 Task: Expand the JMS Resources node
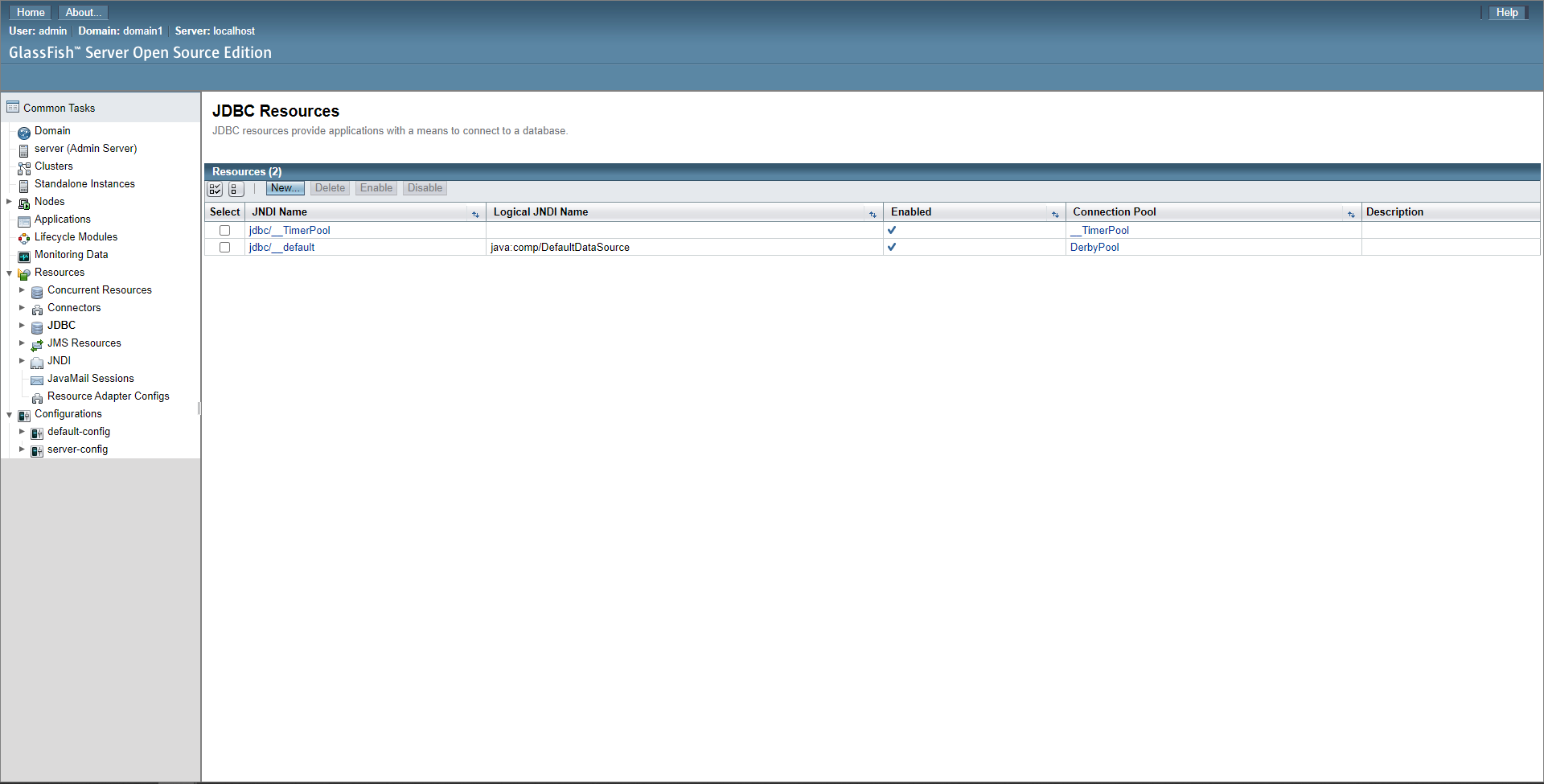point(23,343)
